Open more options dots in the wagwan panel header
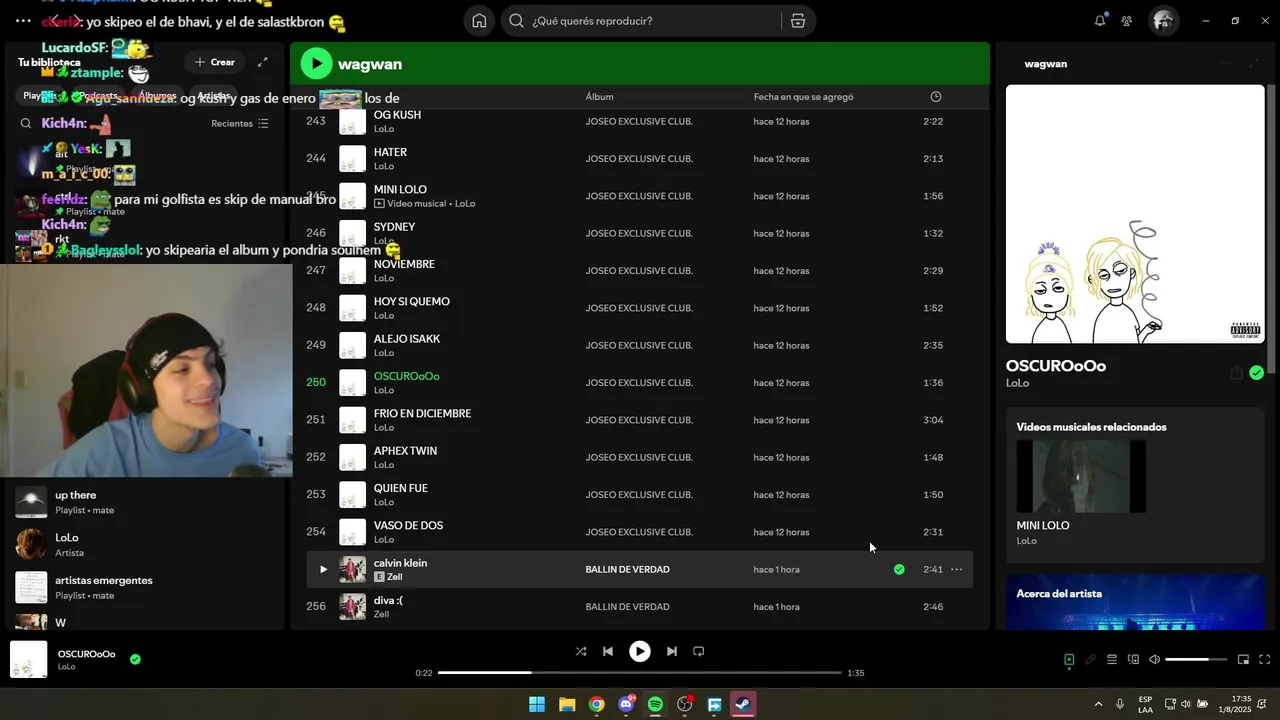1280x720 pixels. tap(1227, 63)
